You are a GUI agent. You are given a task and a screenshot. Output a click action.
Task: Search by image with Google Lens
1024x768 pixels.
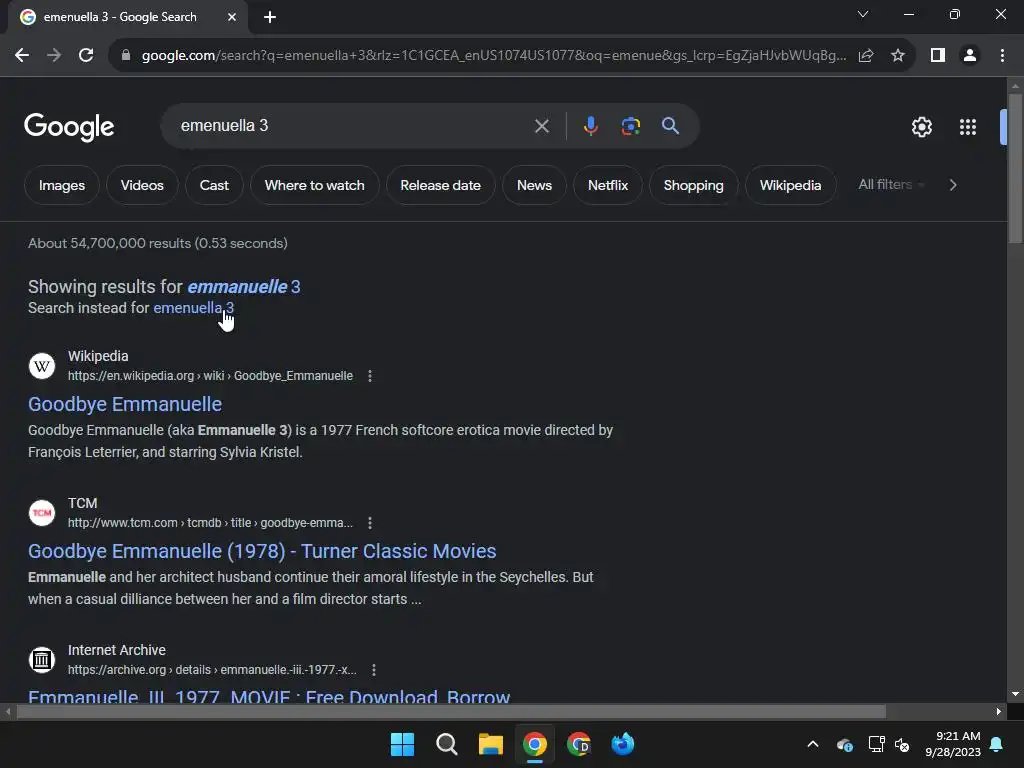(630, 126)
